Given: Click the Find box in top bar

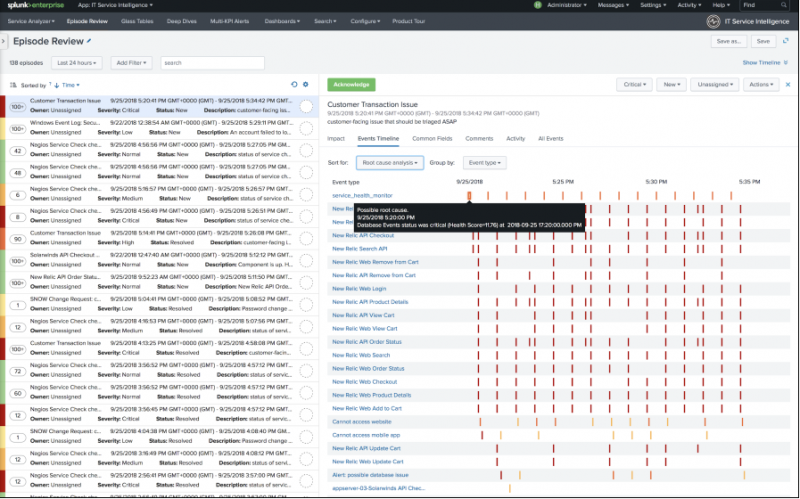Looking at the screenshot, I should pyautogui.click(x=764, y=5).
